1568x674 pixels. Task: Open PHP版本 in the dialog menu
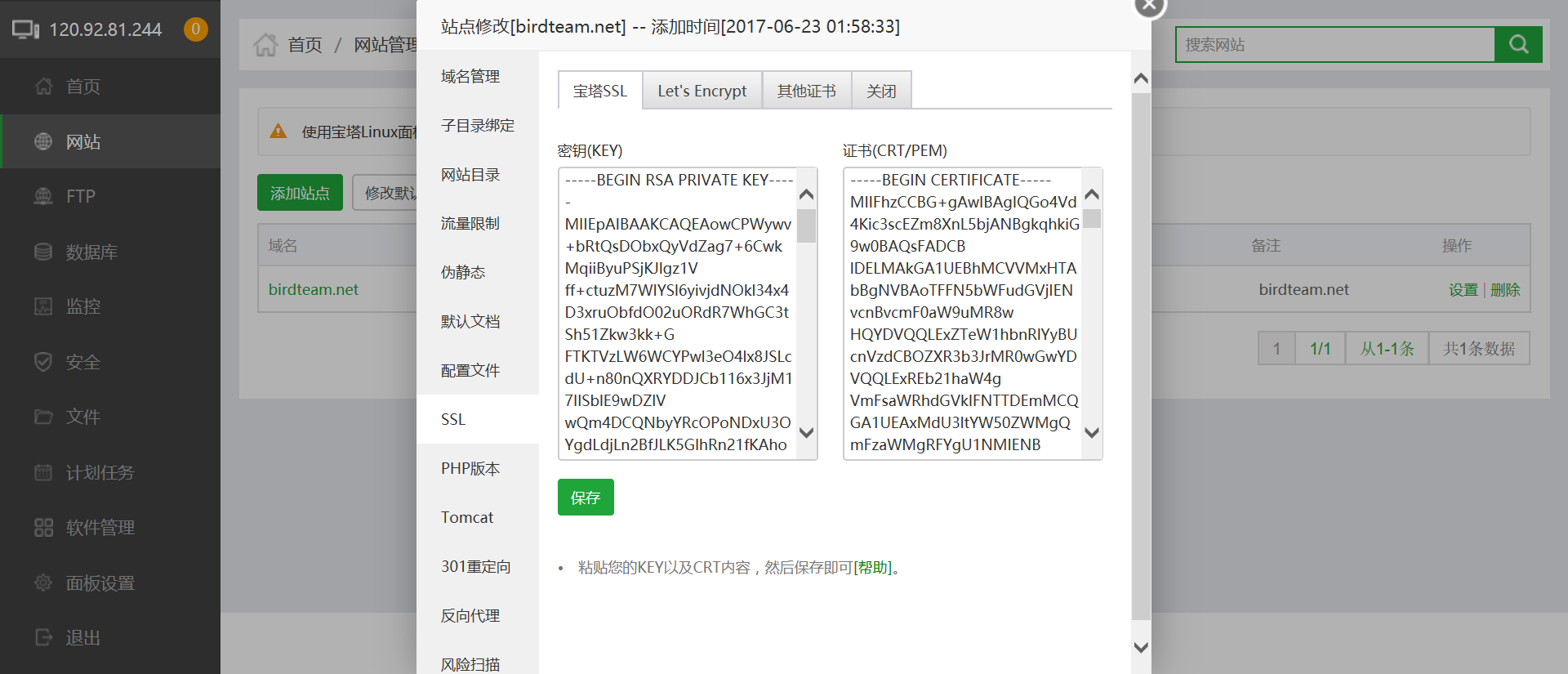pos(478,468)
